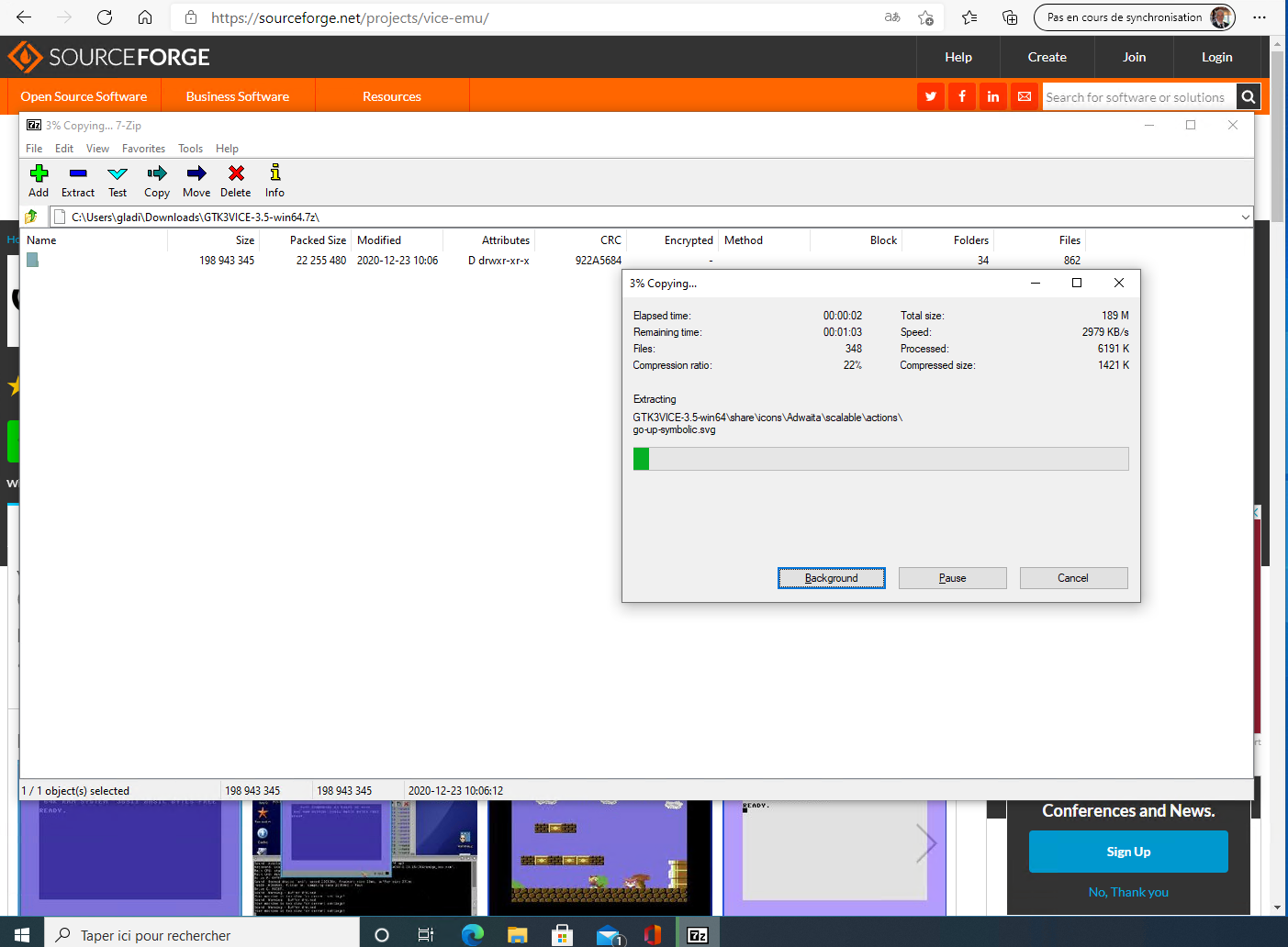Run the Test archive tool

click(x=118, y=180)
